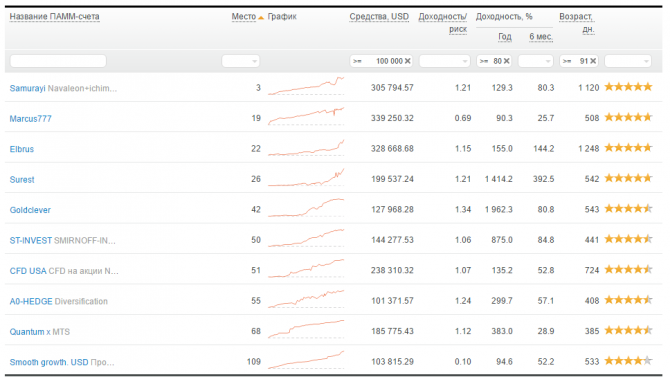
Task: Open the Quantum x MTS account
Action: click(x=39, y=332)
